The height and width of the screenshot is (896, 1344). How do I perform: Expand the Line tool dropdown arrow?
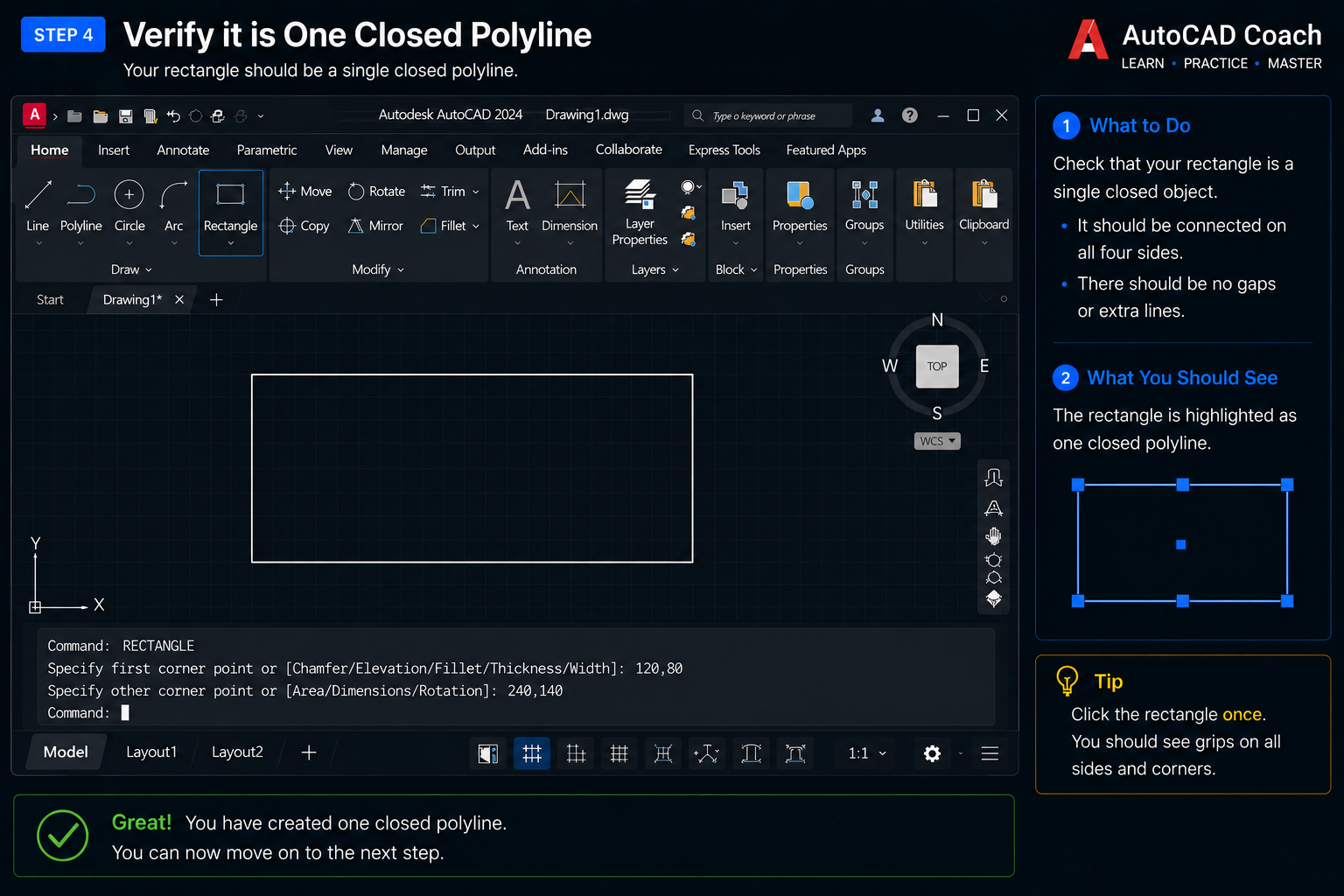38,244
